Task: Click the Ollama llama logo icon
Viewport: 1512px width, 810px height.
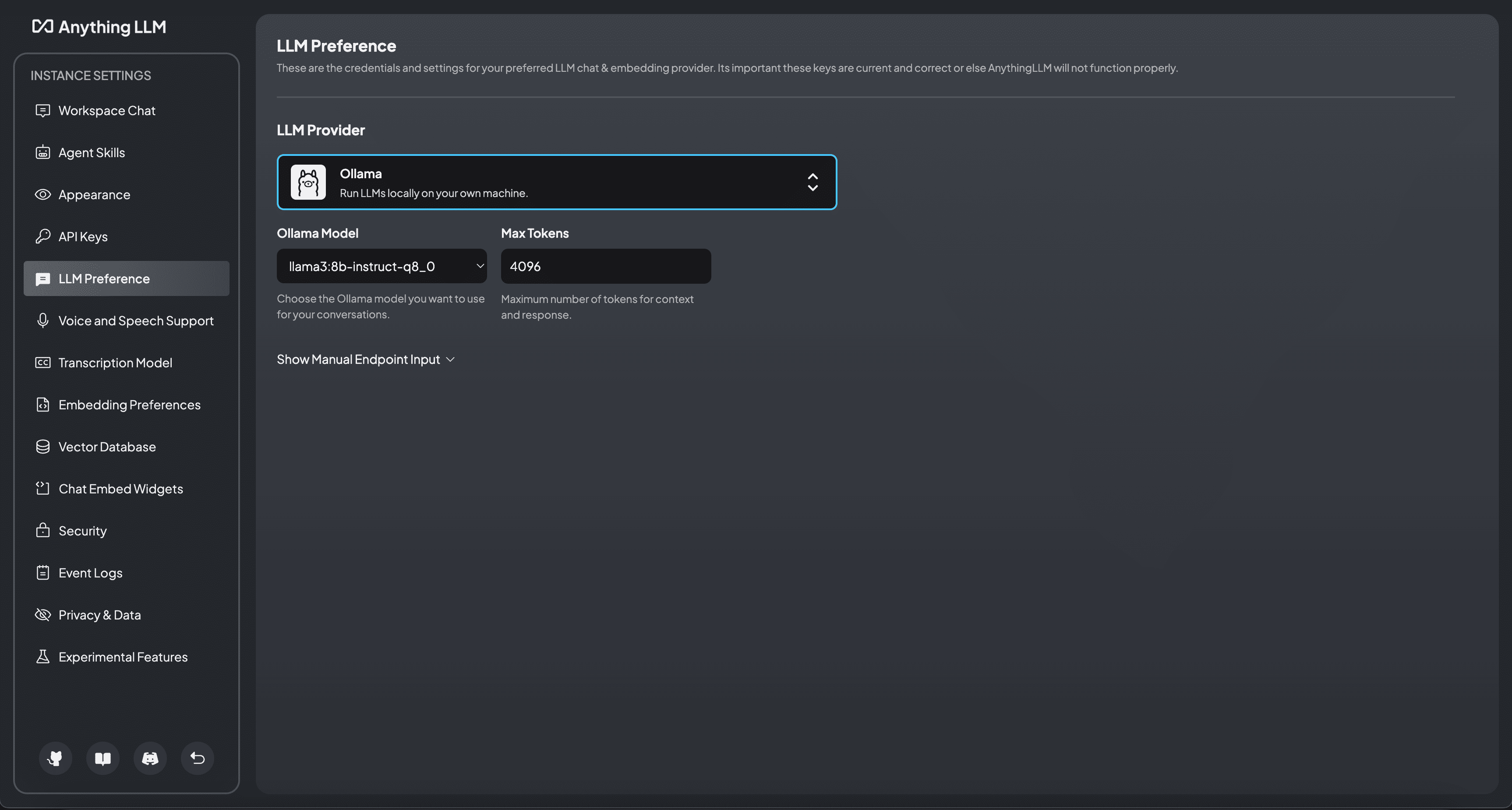Action: pyautogui.click(x=308, y=182)
